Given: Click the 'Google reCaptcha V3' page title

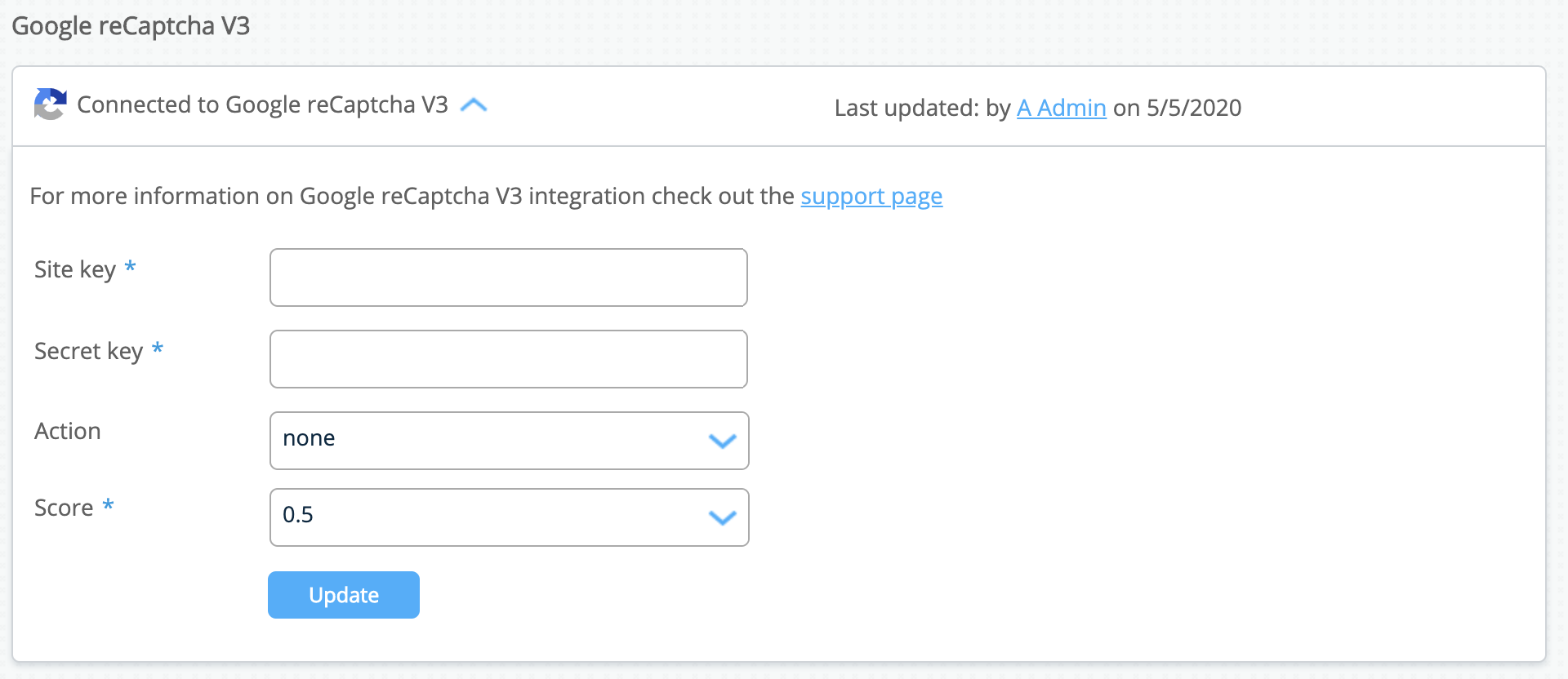Looking at the screenshot, I should (x=131, y=26).
